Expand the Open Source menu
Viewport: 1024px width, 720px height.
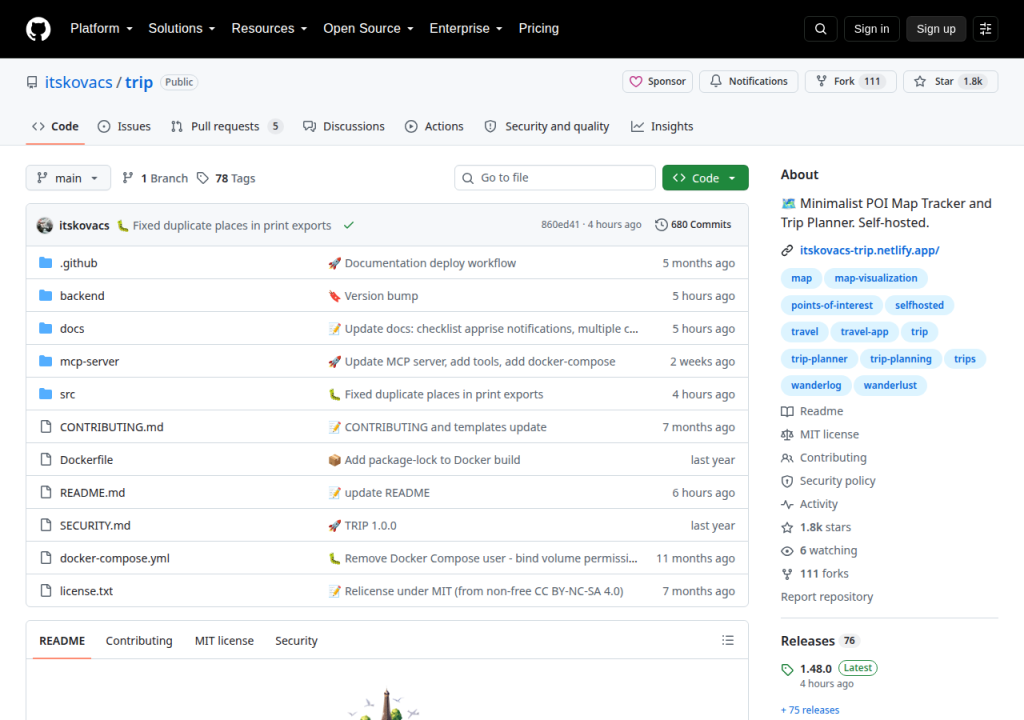pos(368,29)
